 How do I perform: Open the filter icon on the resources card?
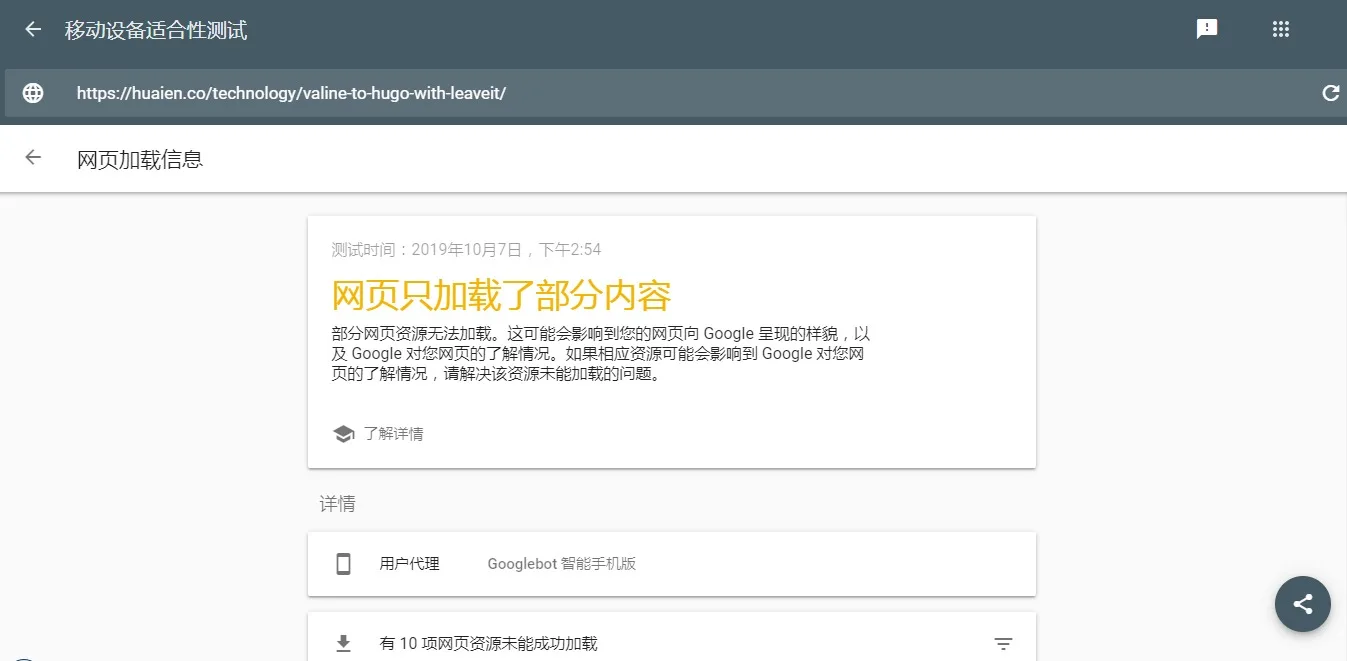[x=1003, y=641]
